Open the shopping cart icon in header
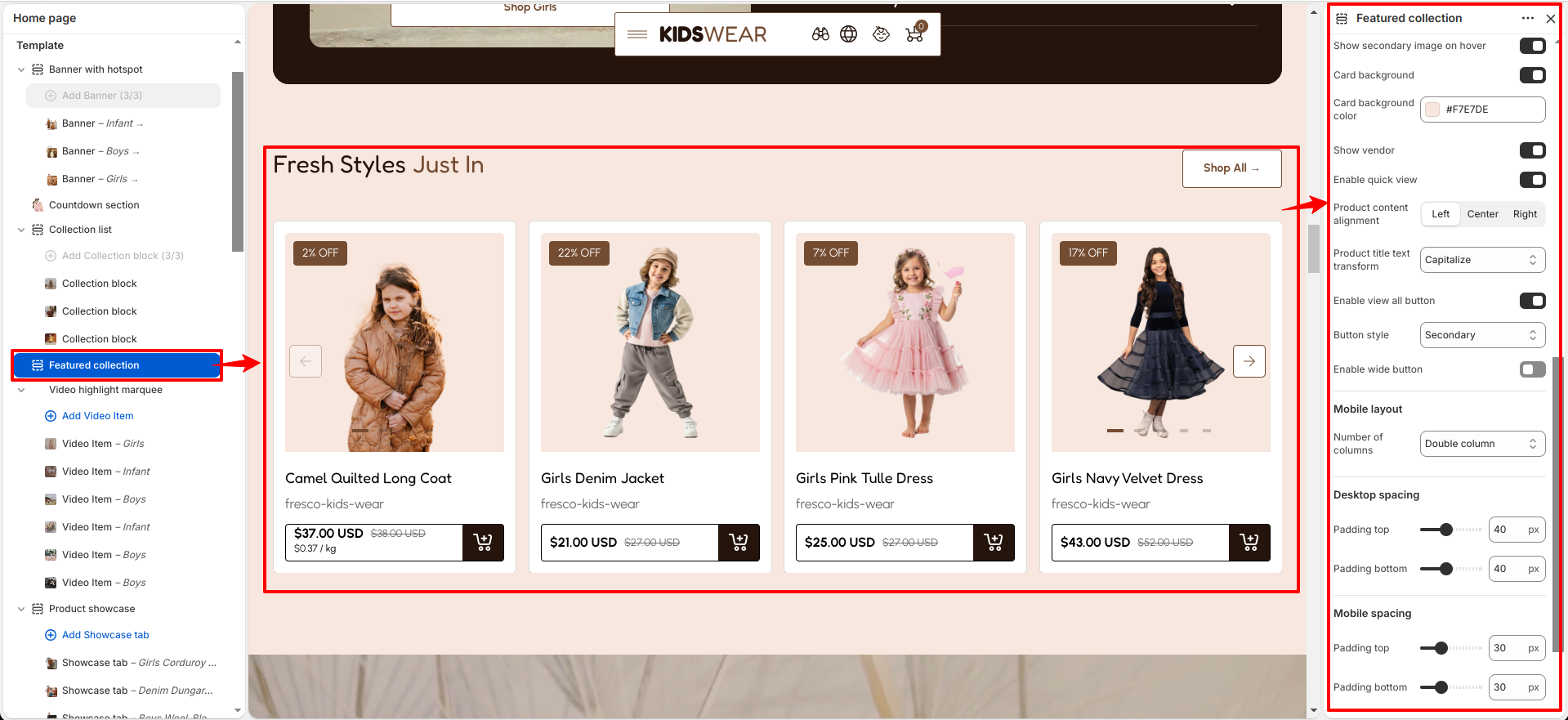1568x720 pixels. coord(914,34)
